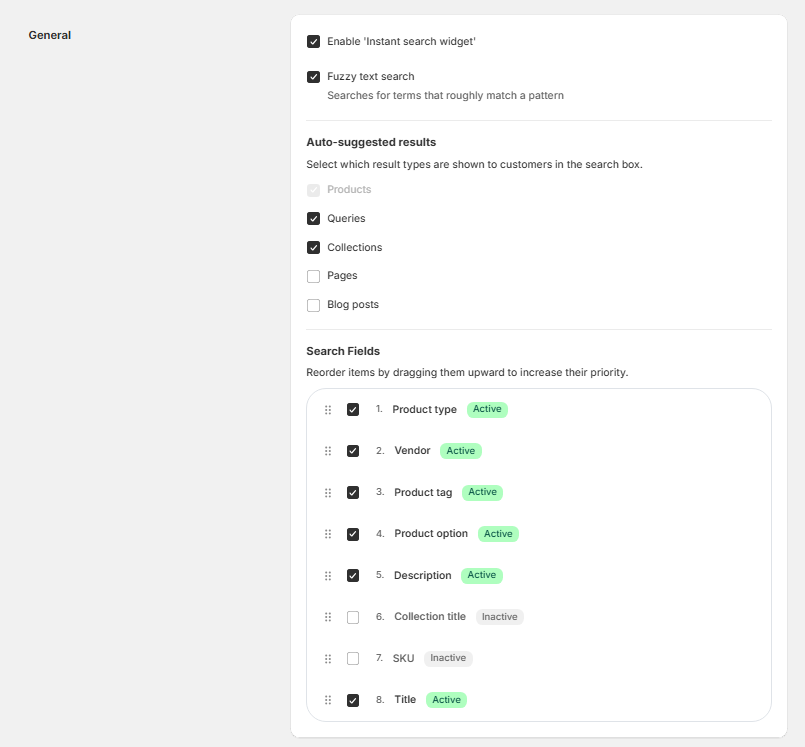Enable SKU search field checkbox
The image size is (805, 747).
tap(353, 659)
